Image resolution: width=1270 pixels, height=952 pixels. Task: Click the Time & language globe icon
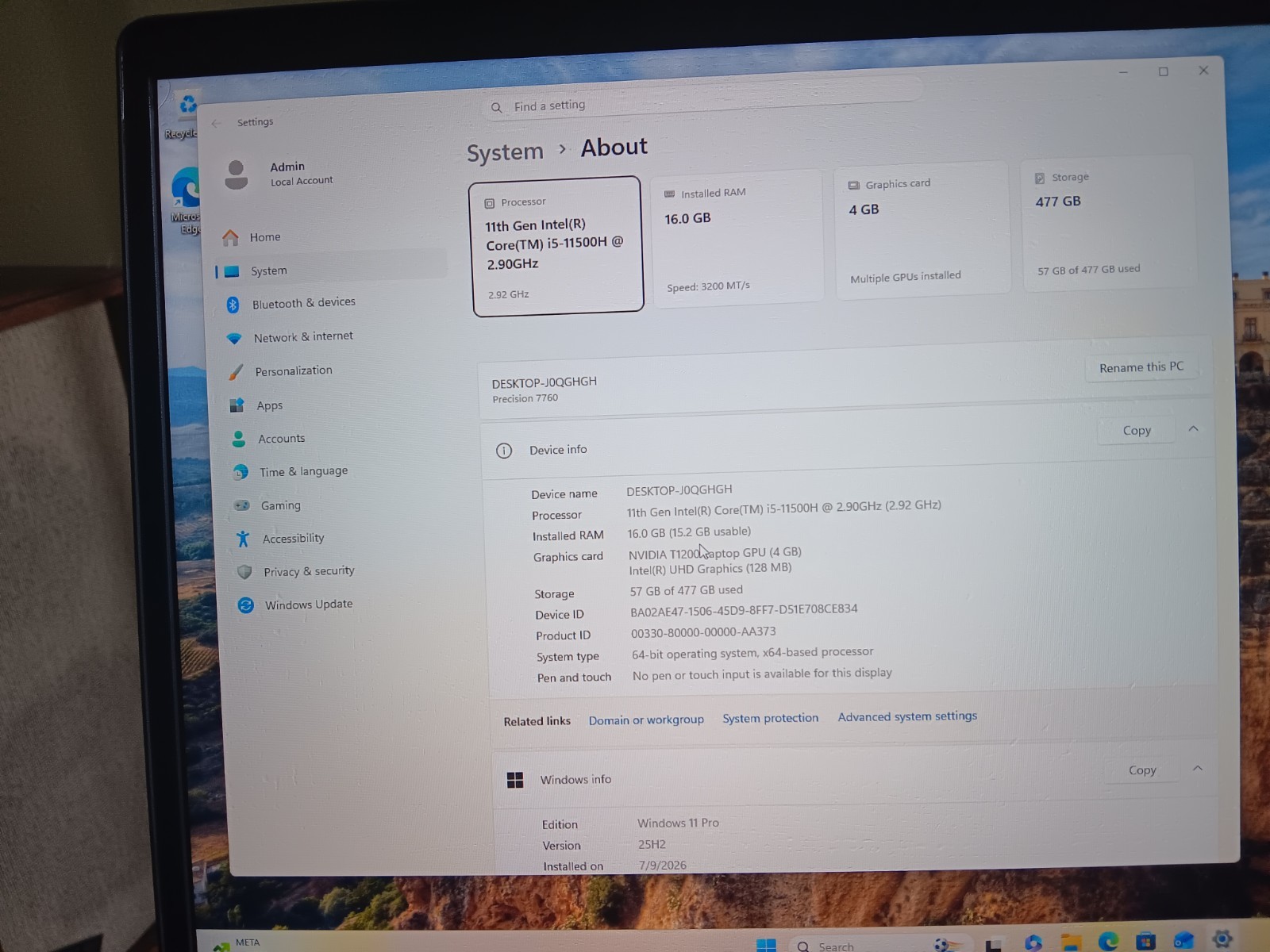241,472
